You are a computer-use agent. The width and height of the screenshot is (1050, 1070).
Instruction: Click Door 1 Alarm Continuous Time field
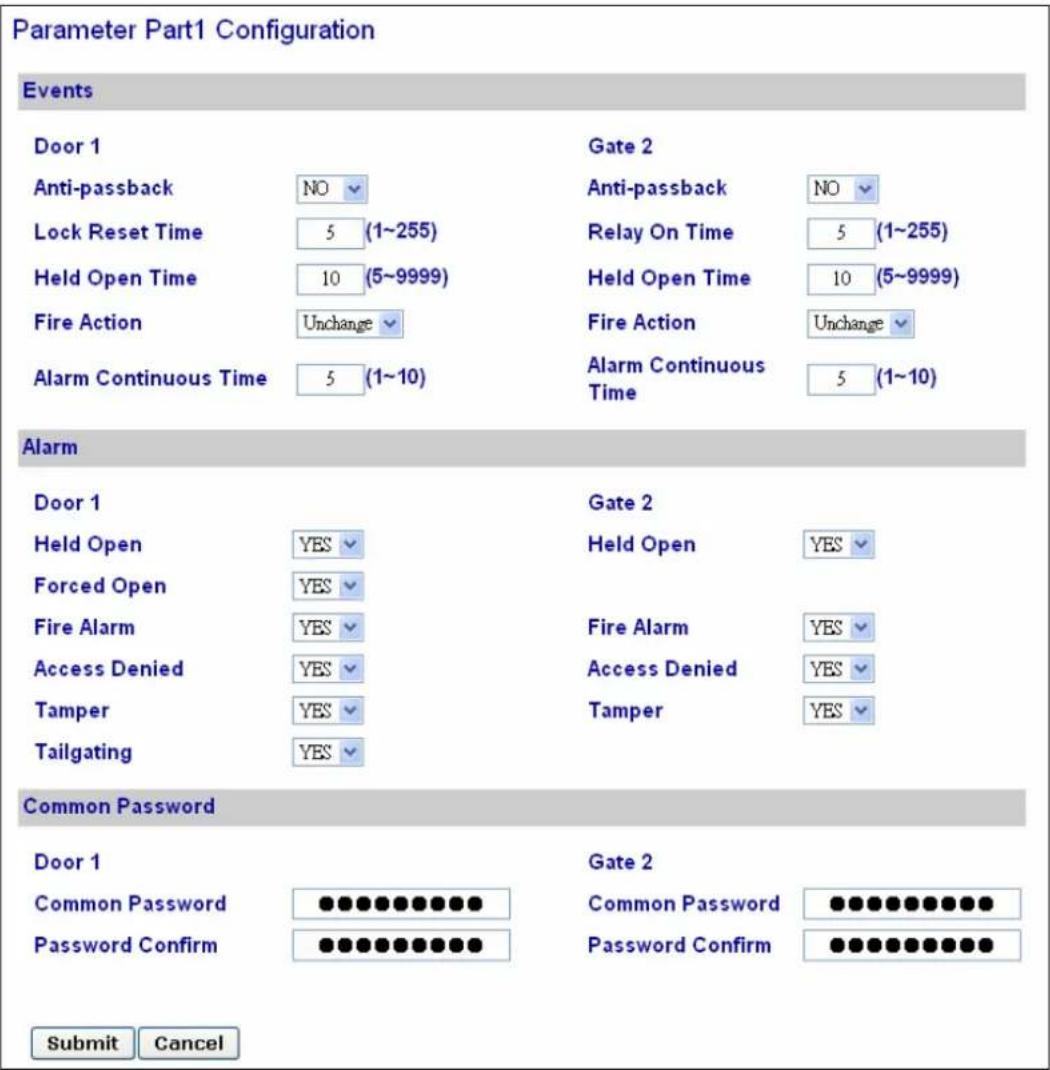pyautogui.click(x=330, y=379)
